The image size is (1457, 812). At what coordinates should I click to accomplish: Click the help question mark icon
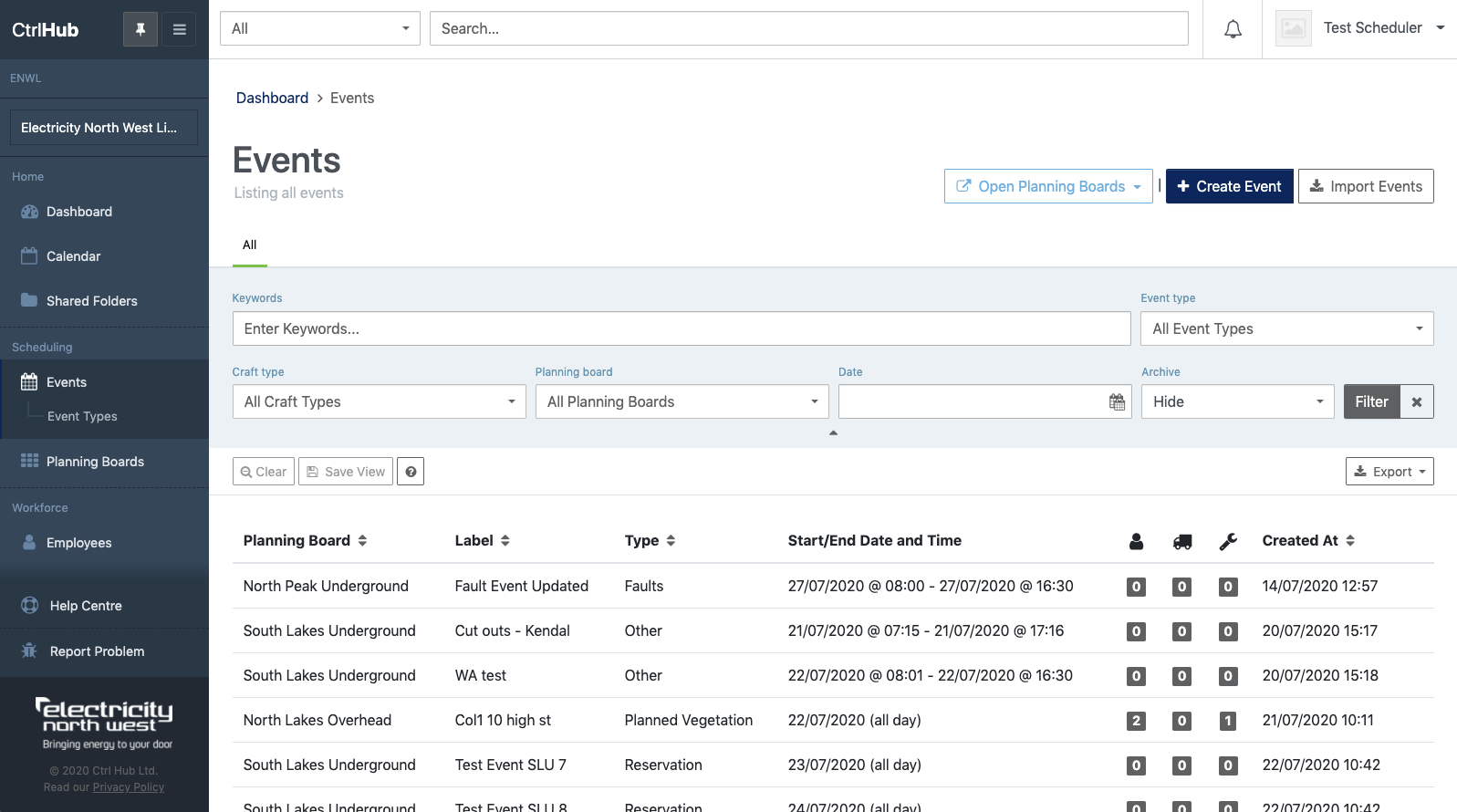411,472
